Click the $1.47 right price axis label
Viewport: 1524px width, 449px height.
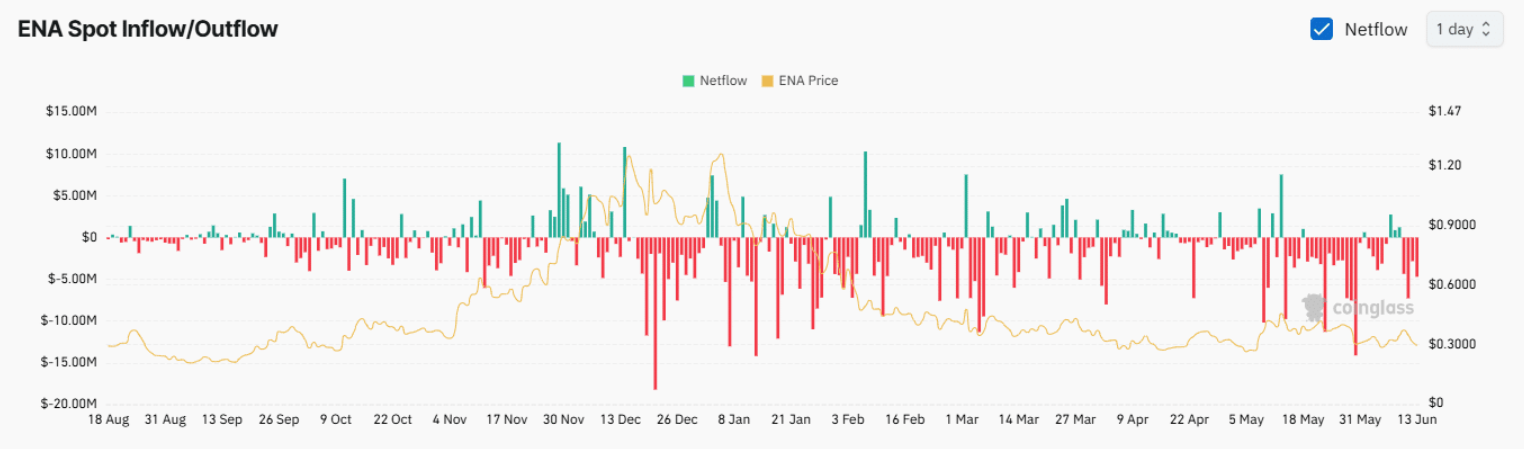click(x=1445, y=111)
